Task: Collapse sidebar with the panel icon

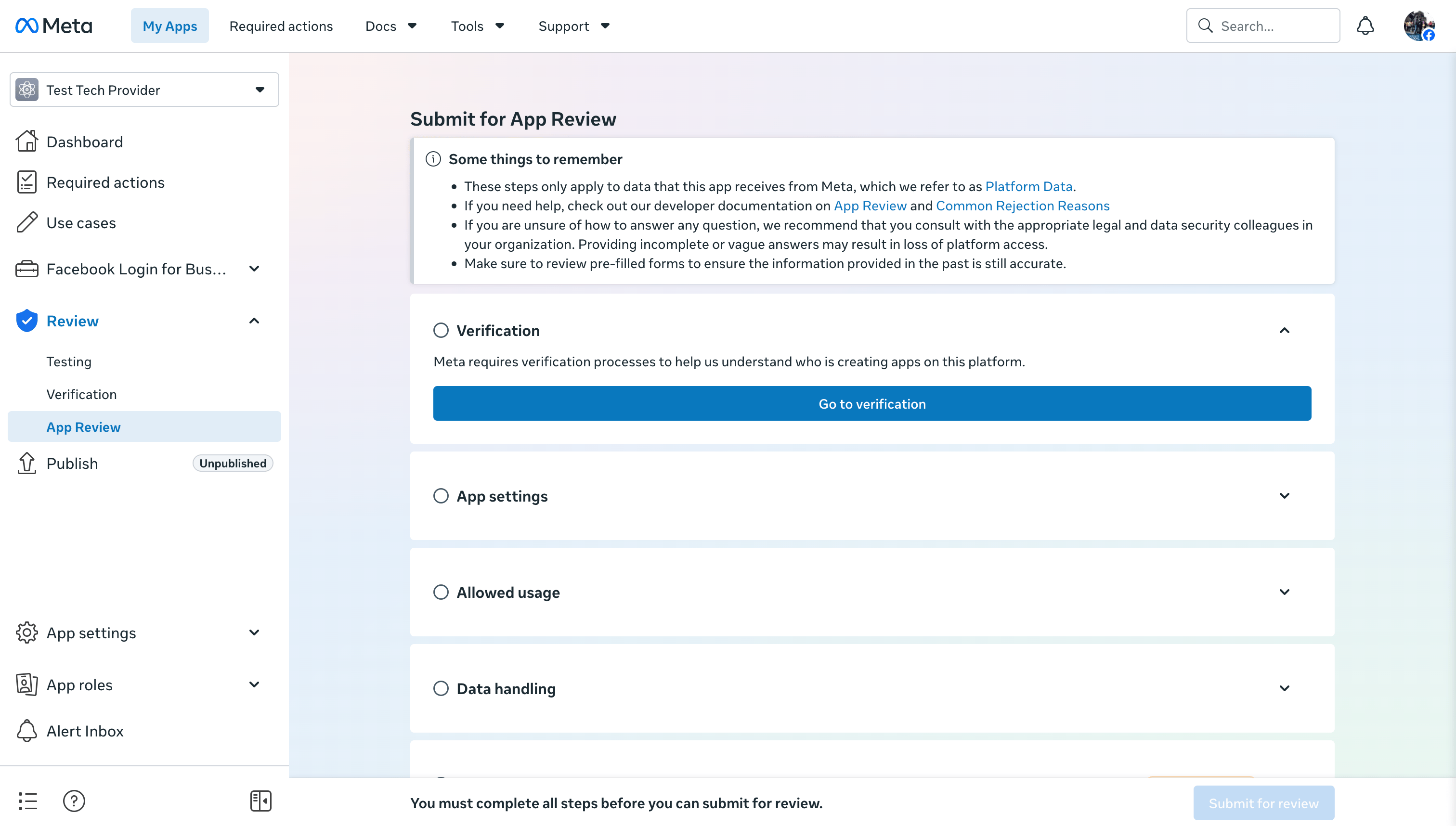Action: pos(260,801)
